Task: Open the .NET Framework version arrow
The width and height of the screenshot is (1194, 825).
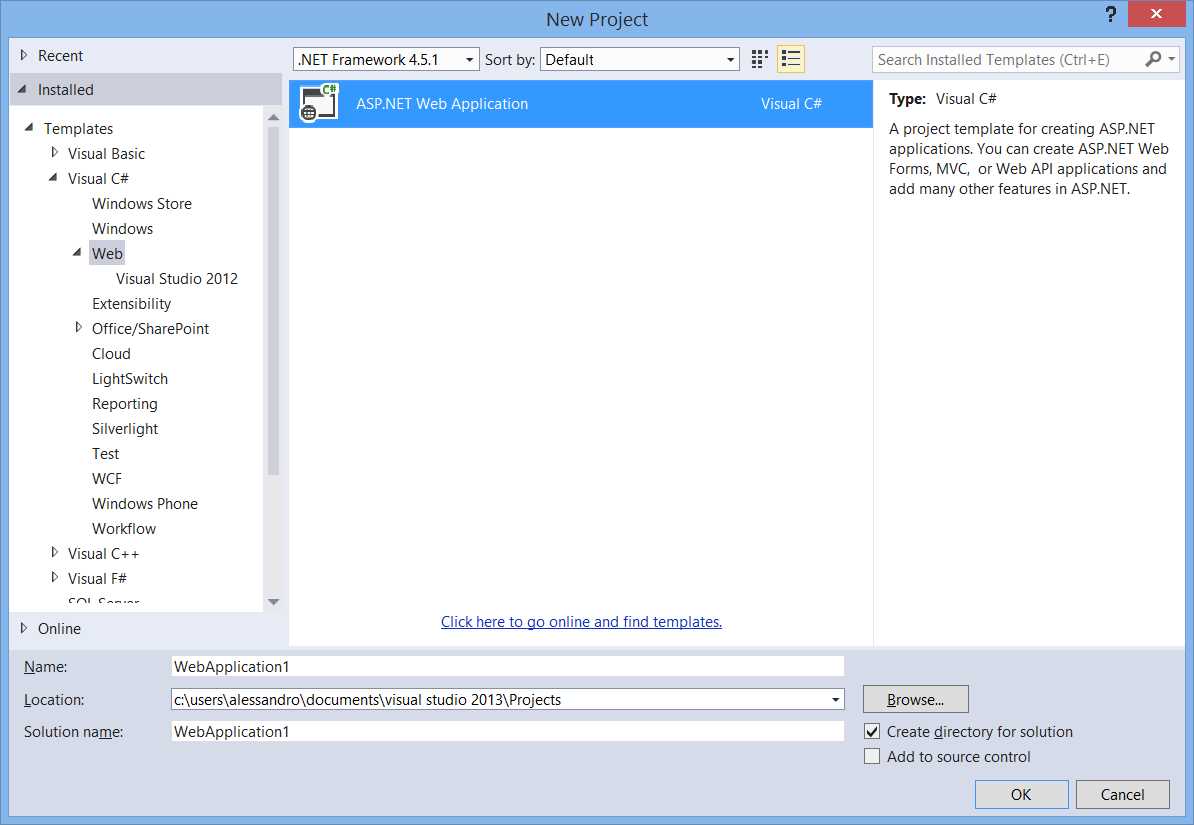Action: pyautogui.click(x=470, y=59)
